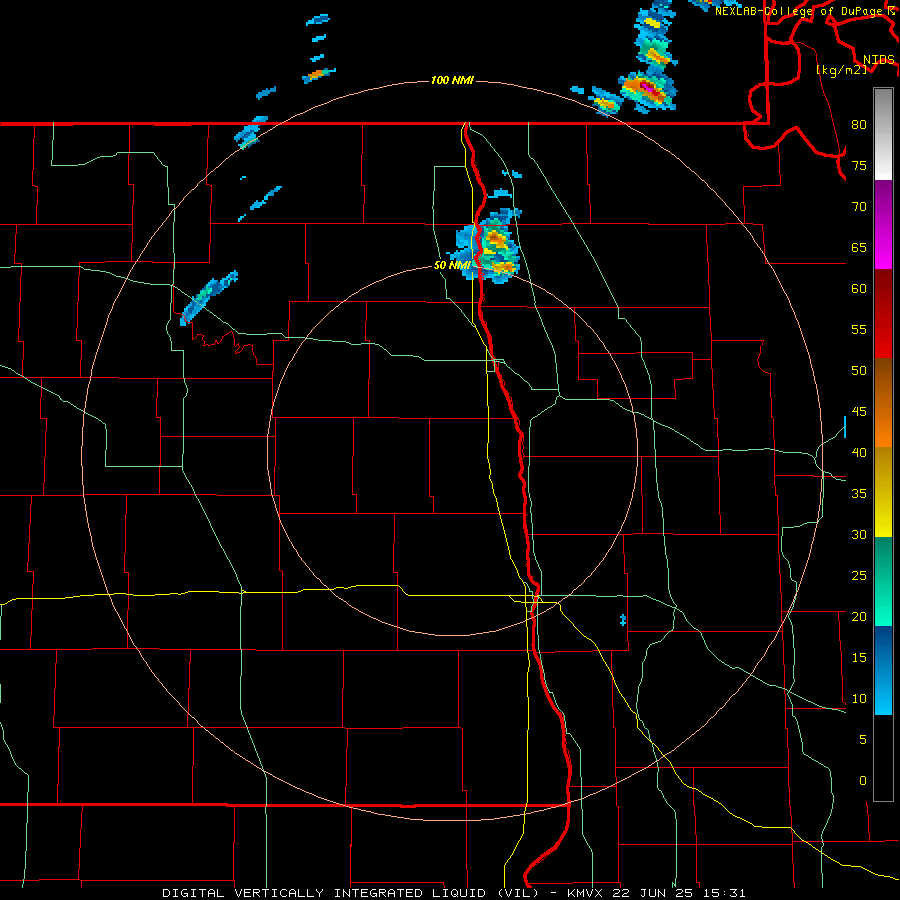The image size is (900, 900).
Task: Click the elongated blue echo band in the west
Action: click(208, 297)
